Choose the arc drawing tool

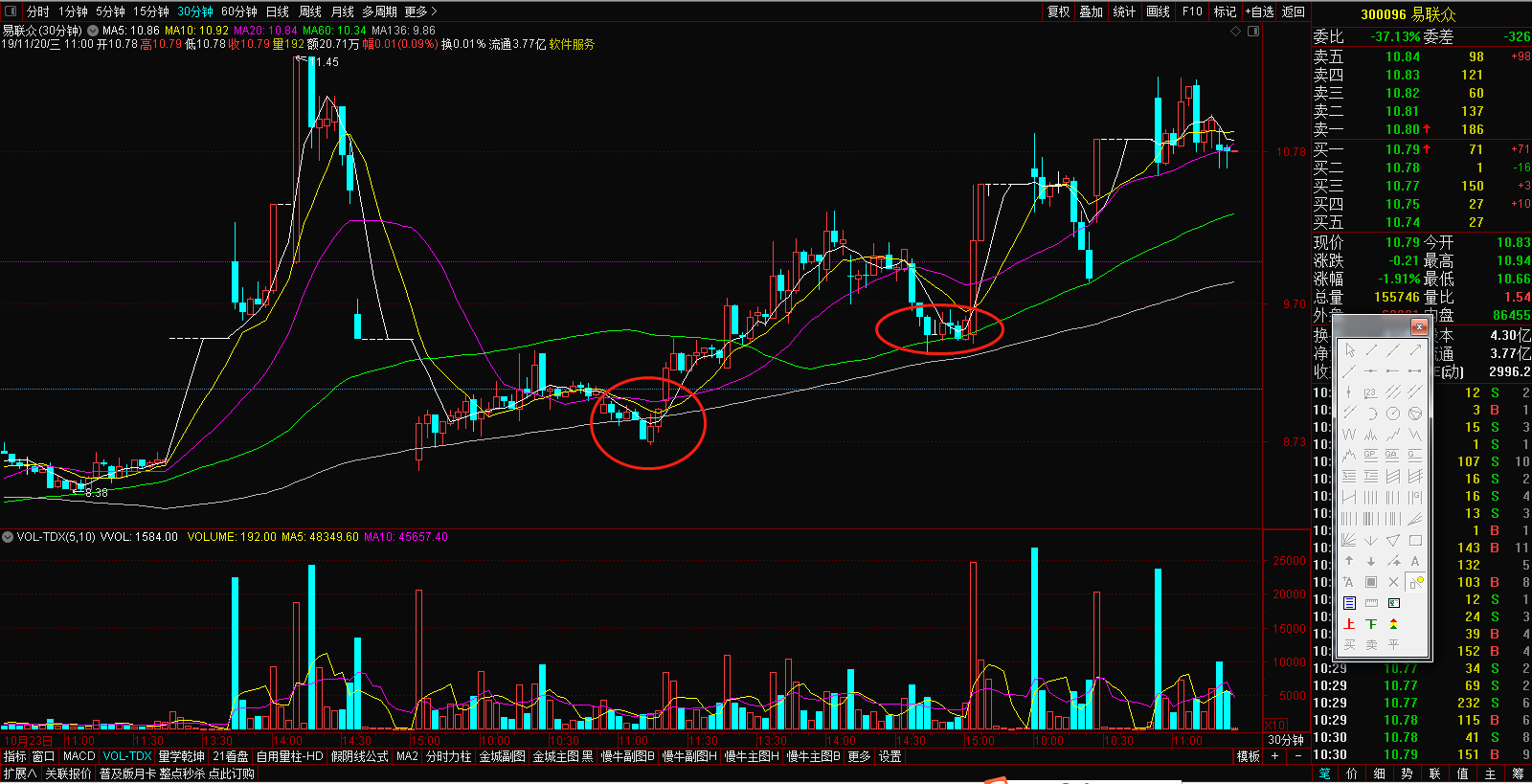(x=1371, y=414)
